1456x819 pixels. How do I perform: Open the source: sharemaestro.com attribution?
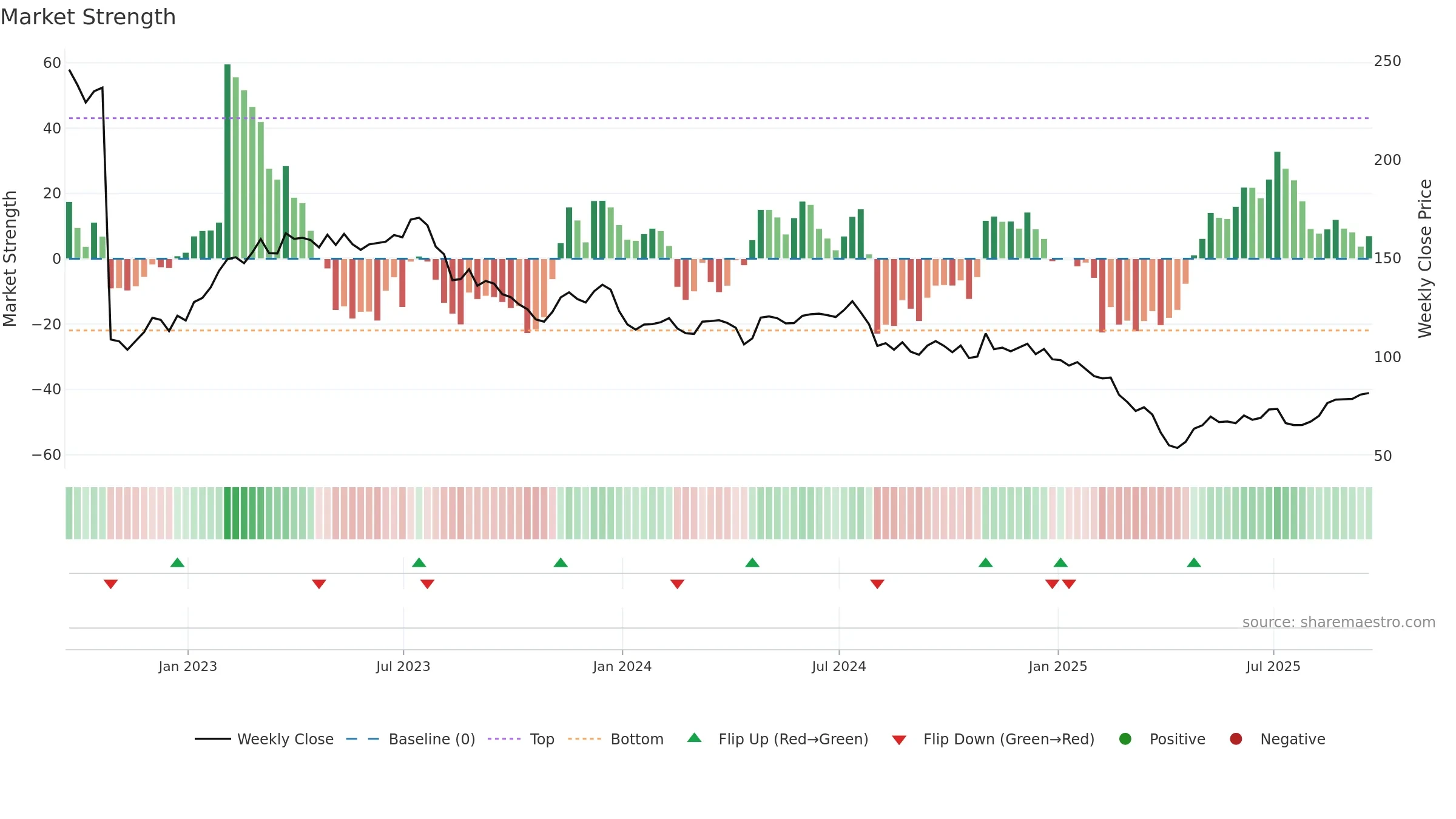1339,622
